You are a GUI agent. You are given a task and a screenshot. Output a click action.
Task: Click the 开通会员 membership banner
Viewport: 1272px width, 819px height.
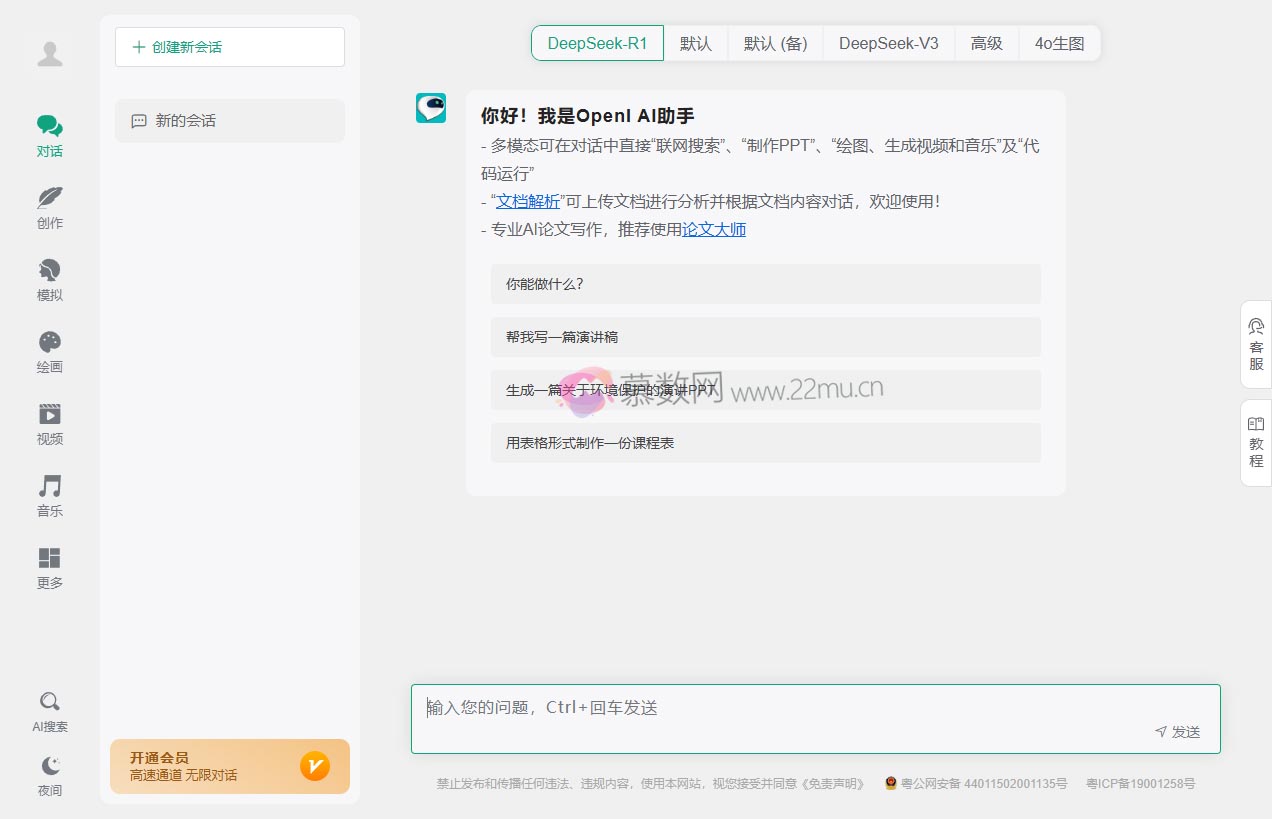pos(229,766)
